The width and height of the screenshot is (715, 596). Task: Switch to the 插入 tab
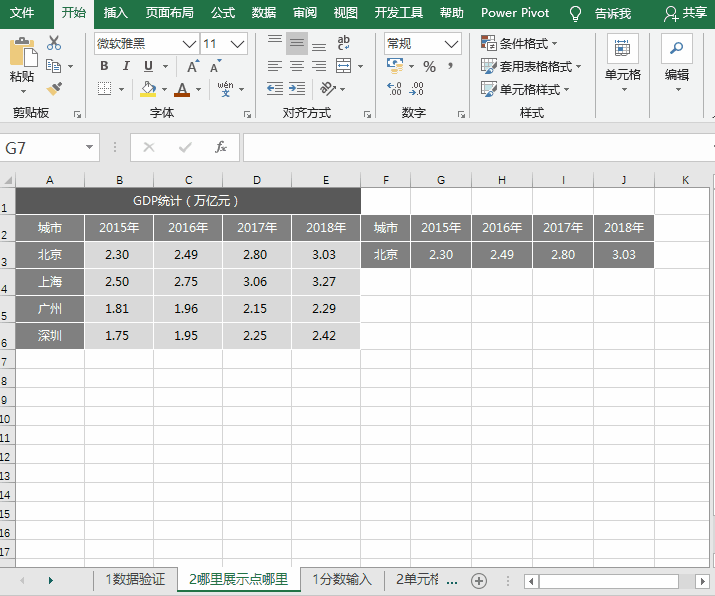[115, 13]
